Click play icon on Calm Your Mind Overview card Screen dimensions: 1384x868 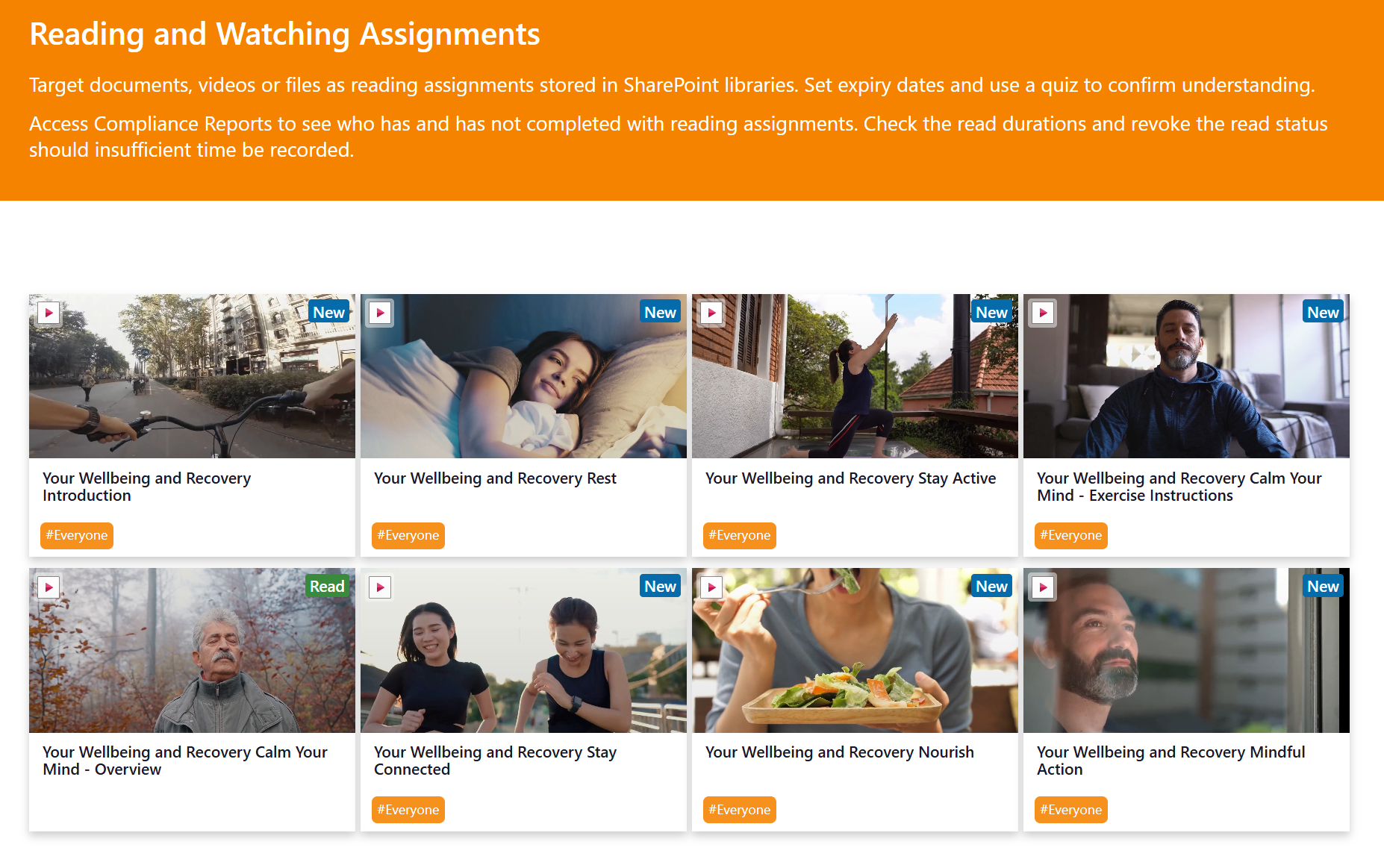tap(49, 587)
